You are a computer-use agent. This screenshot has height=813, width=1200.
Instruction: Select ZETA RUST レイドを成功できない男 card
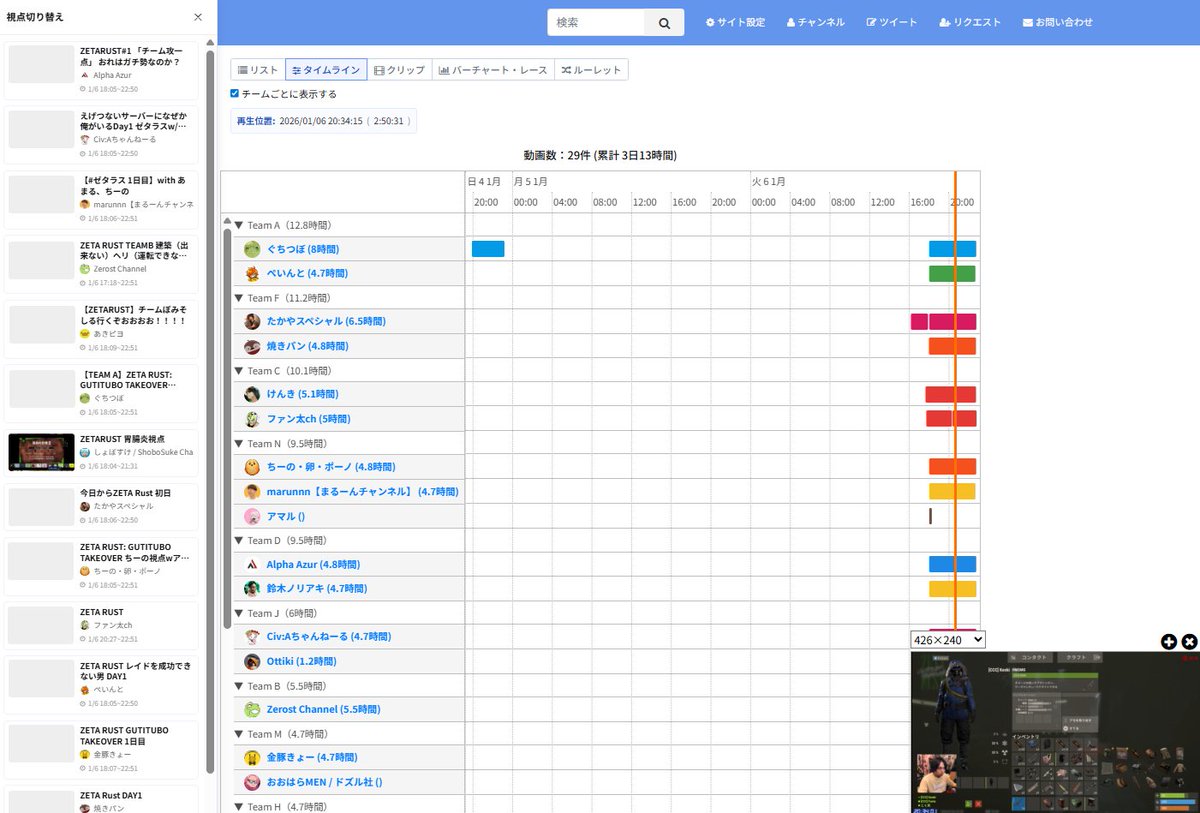click(x=103, y=683)
